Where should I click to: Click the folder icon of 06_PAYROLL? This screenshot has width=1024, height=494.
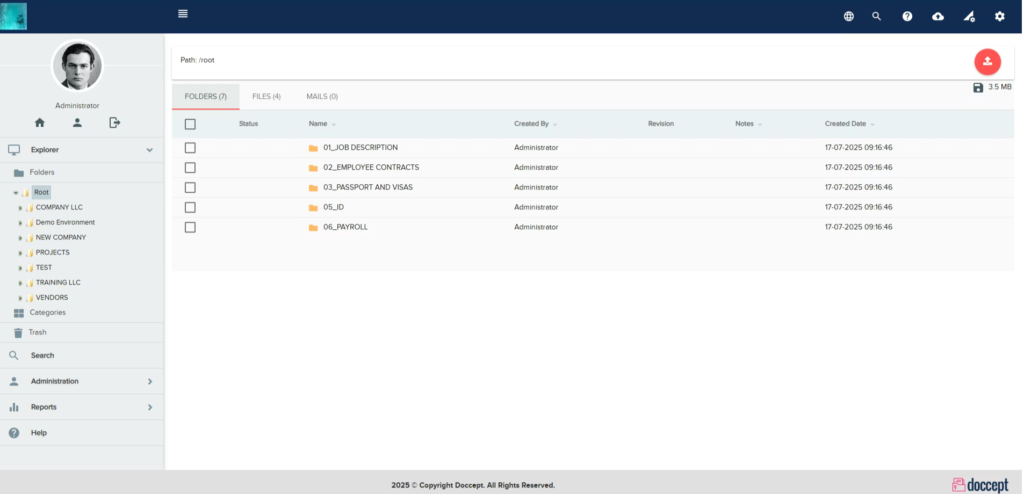tap(313, 227)
